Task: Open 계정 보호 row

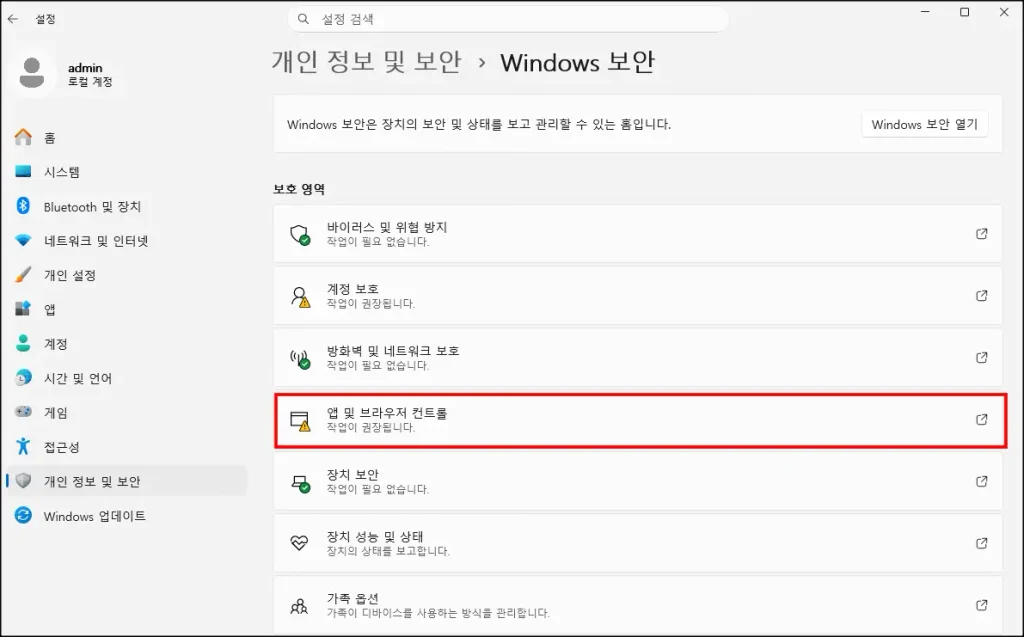Action: coord(637,295)
